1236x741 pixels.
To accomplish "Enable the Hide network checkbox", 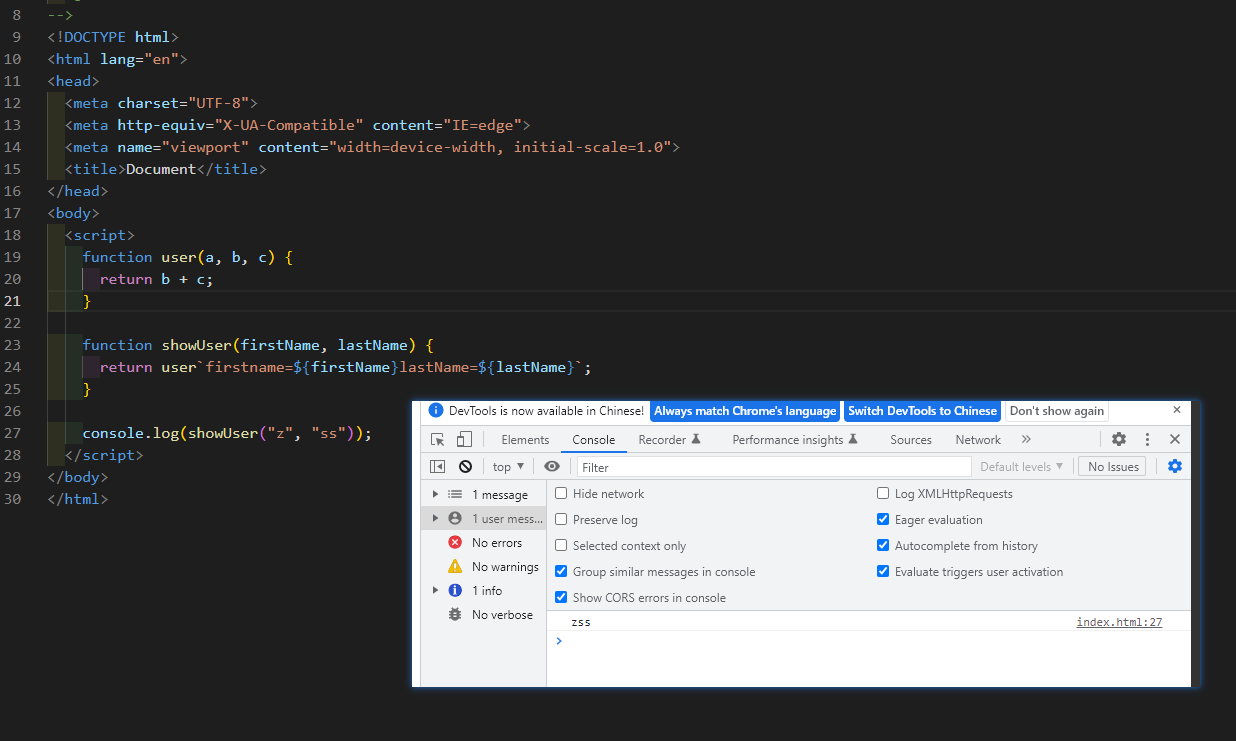I will coord(561,493).
